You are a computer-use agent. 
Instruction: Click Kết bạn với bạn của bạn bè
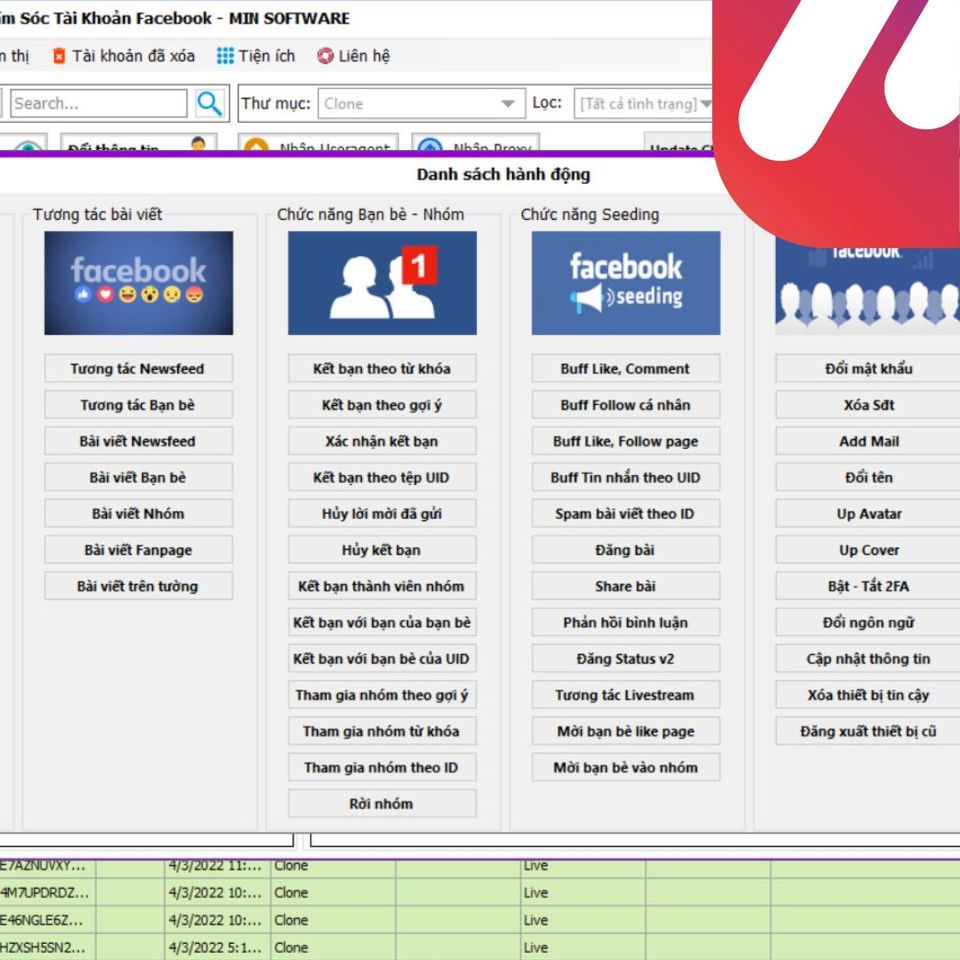click(382, 622)
